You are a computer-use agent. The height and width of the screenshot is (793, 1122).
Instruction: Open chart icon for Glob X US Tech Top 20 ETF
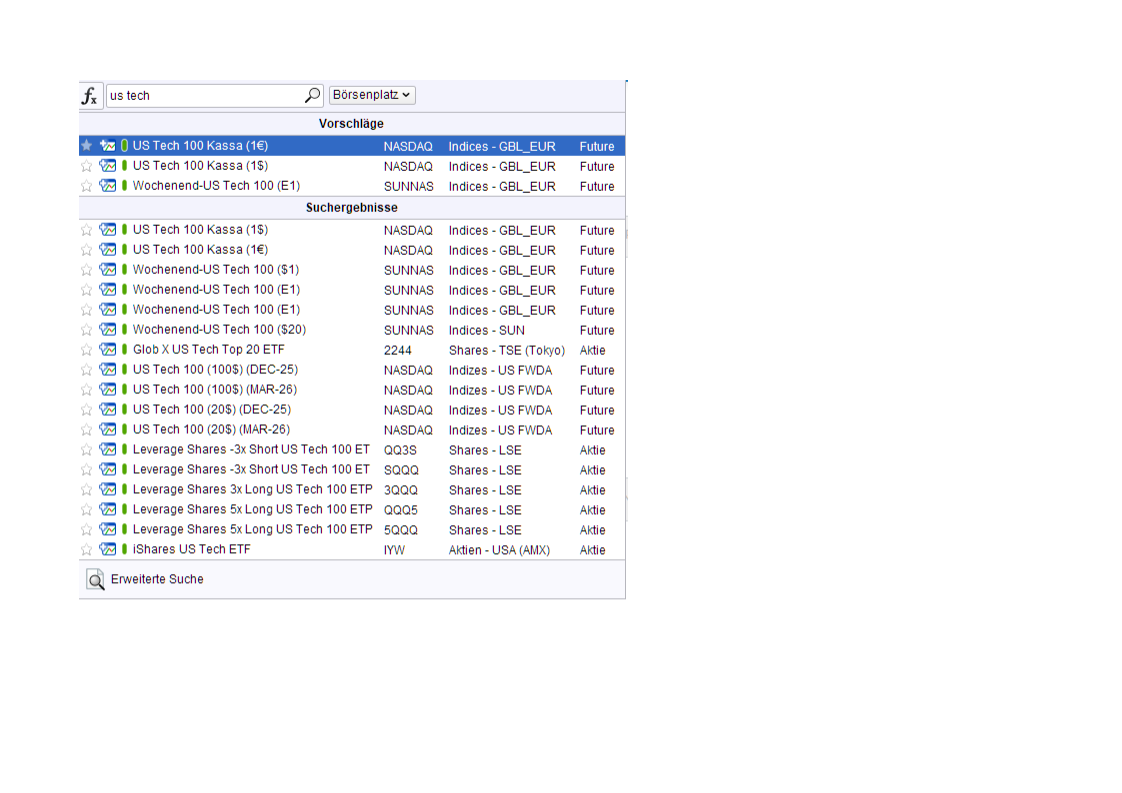[108, 350]
